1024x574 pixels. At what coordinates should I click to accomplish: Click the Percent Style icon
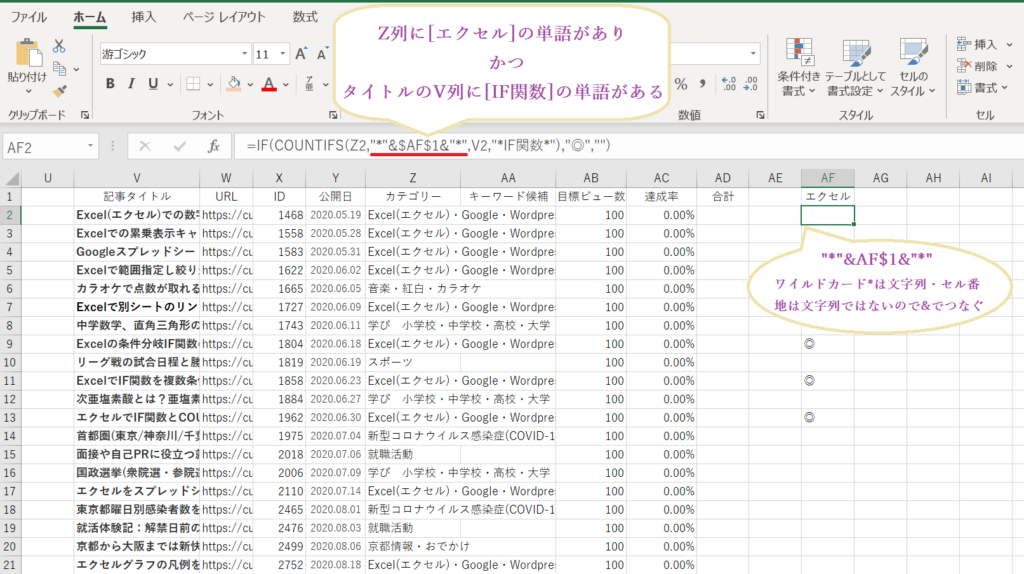click(x=681, y=84)
